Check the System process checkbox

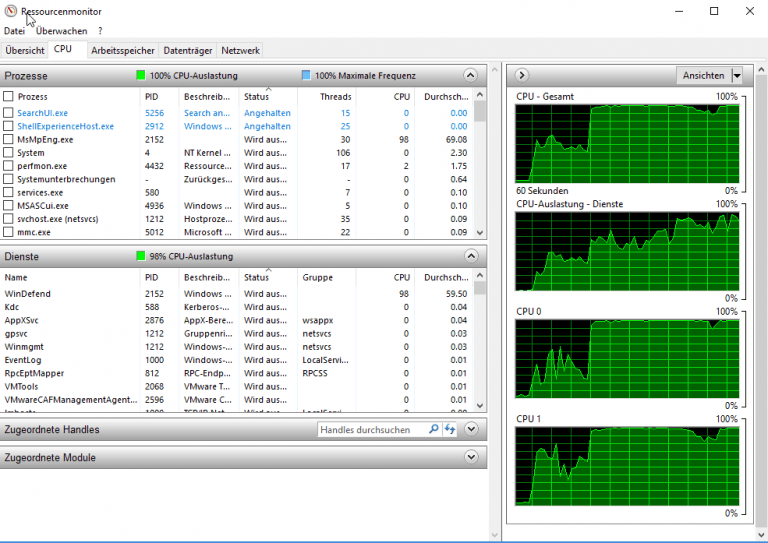[8, 152]
